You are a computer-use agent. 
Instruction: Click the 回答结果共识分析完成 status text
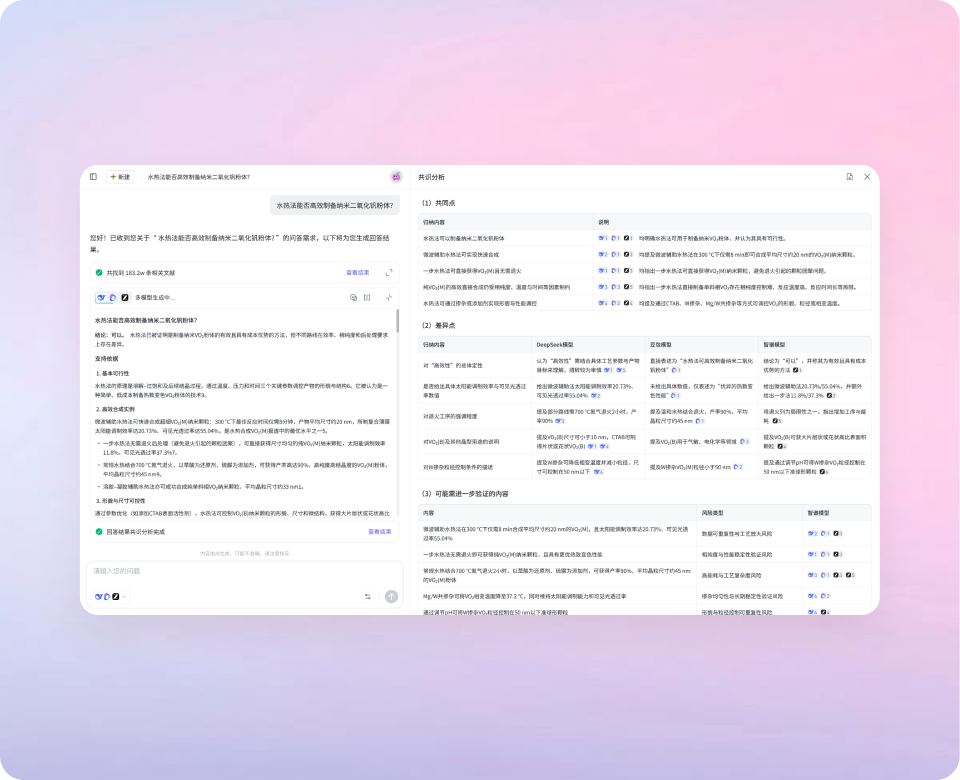(135, 531)
